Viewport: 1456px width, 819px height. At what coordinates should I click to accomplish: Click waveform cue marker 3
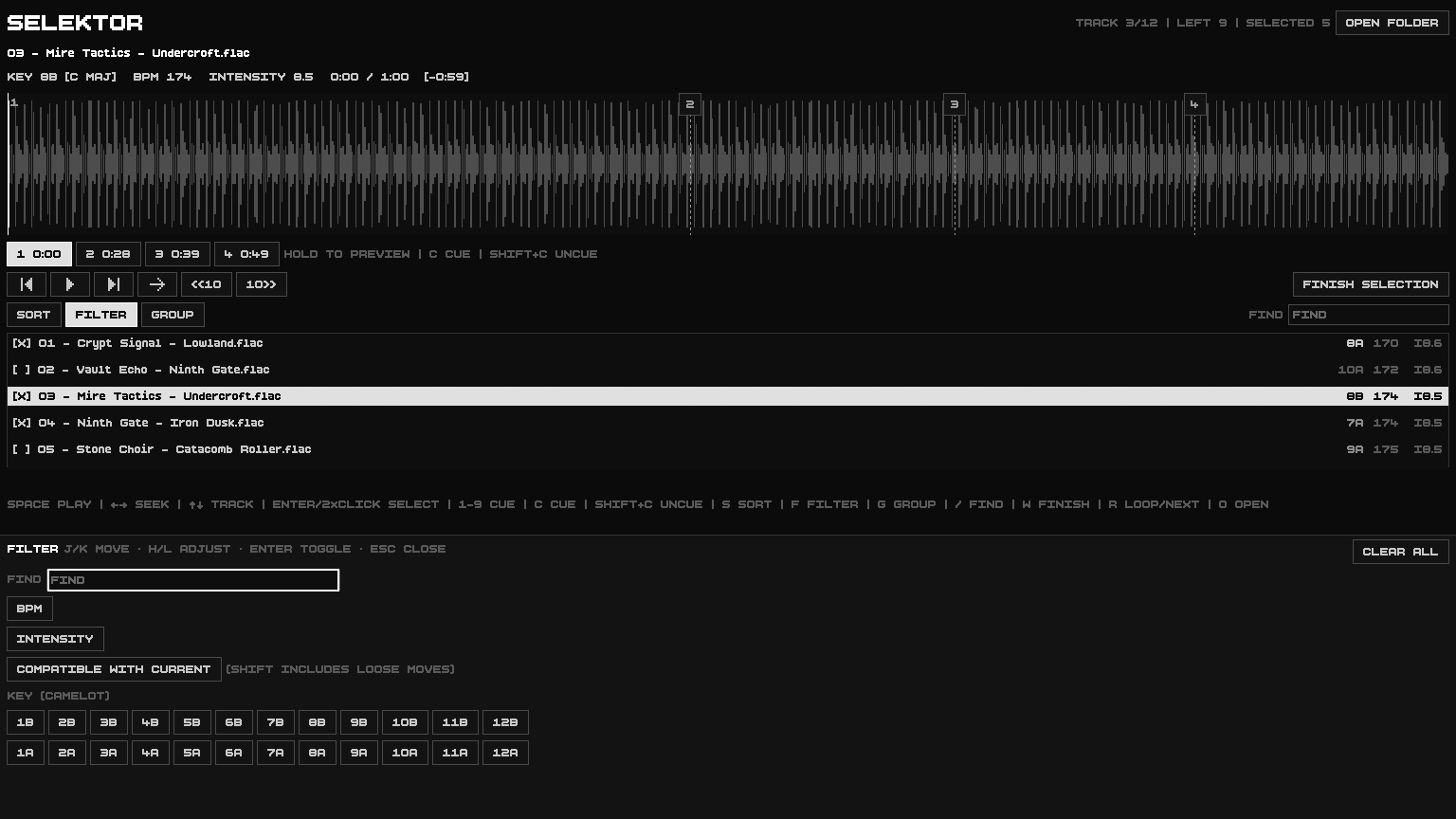pyautogui.click(x=955, y=104)
